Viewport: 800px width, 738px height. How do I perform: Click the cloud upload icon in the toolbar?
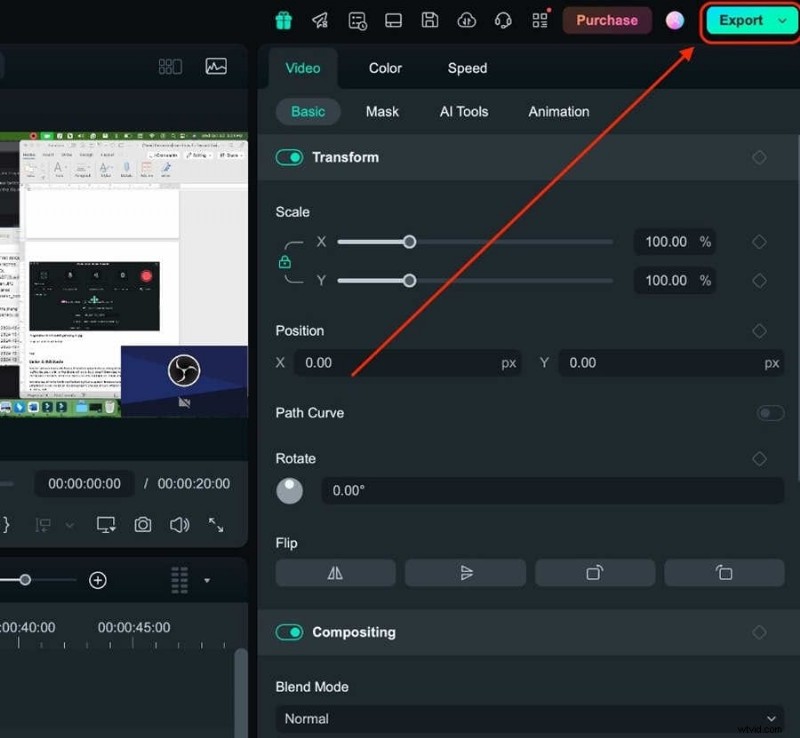point(466,20)
